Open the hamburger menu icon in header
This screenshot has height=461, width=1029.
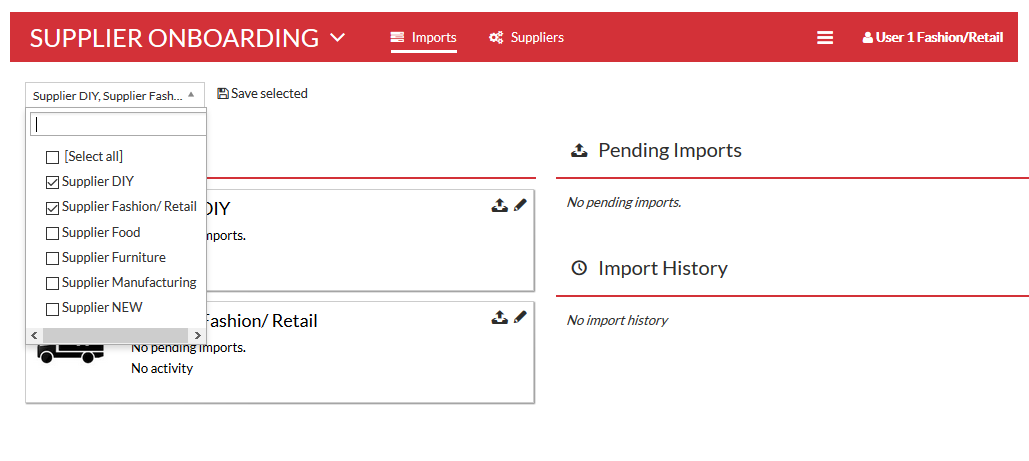coord(825,38)
